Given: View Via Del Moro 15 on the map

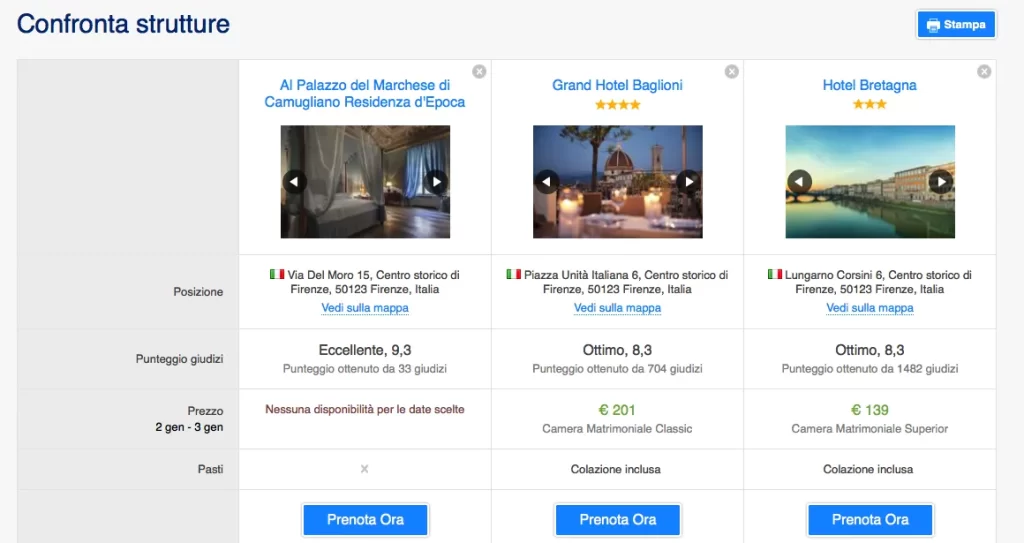Looking at the screenshot, I should tap(365, 308).
